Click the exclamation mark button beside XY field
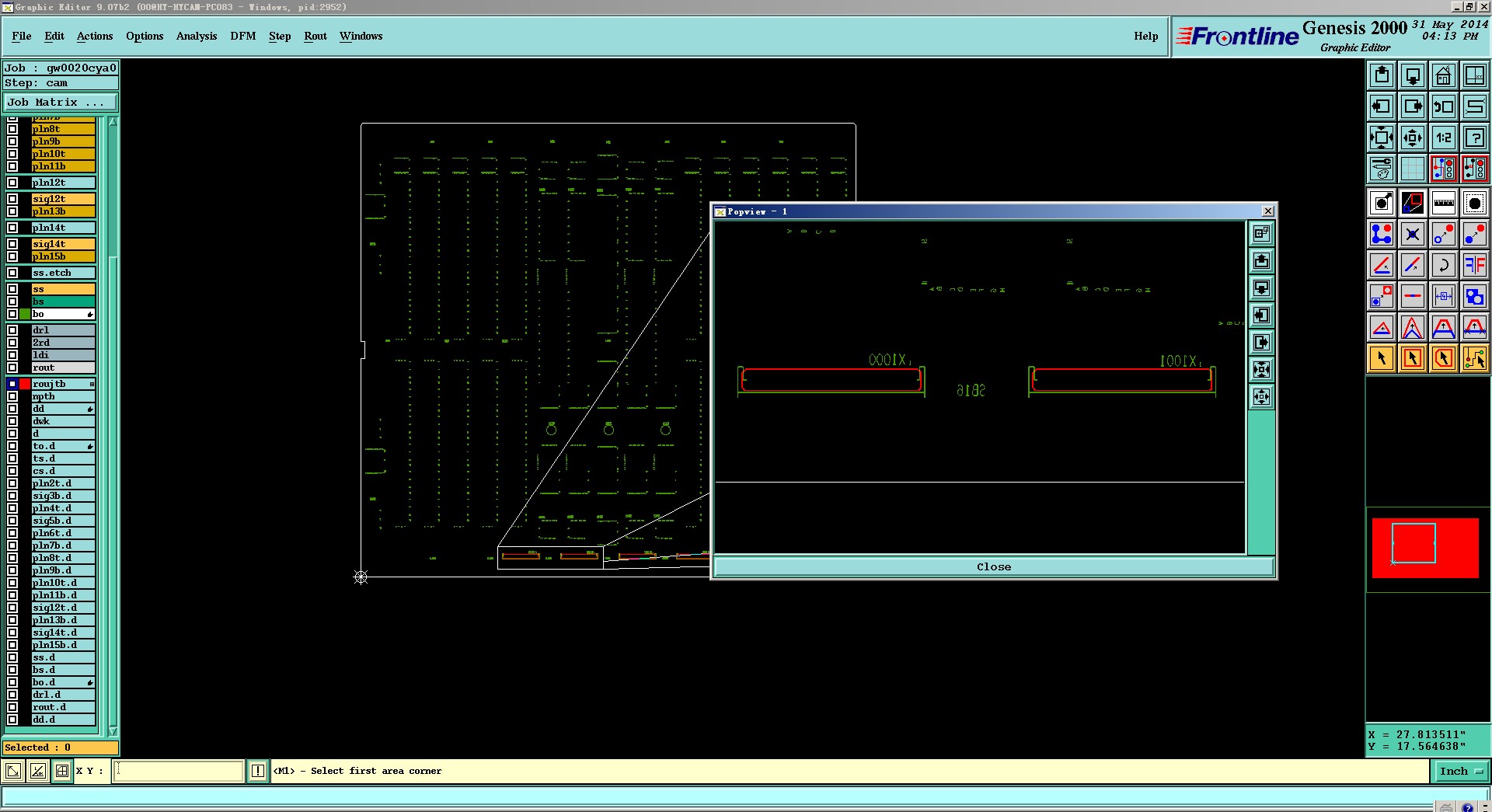The image size is (1492, 812). click(258, 771)
